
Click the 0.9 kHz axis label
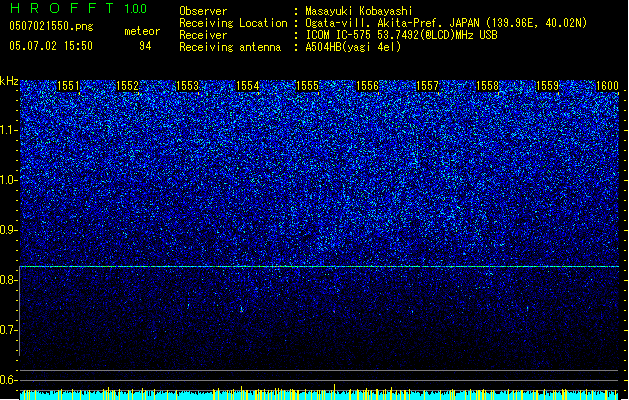click(x=9, y=230)
